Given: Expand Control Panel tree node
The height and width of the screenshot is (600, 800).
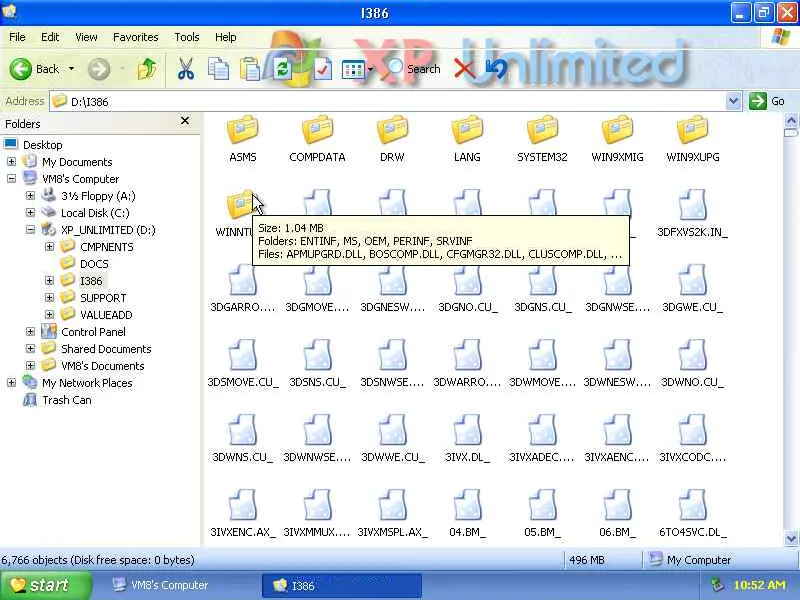Looking at the screenshot, I should tap(31, 332).
